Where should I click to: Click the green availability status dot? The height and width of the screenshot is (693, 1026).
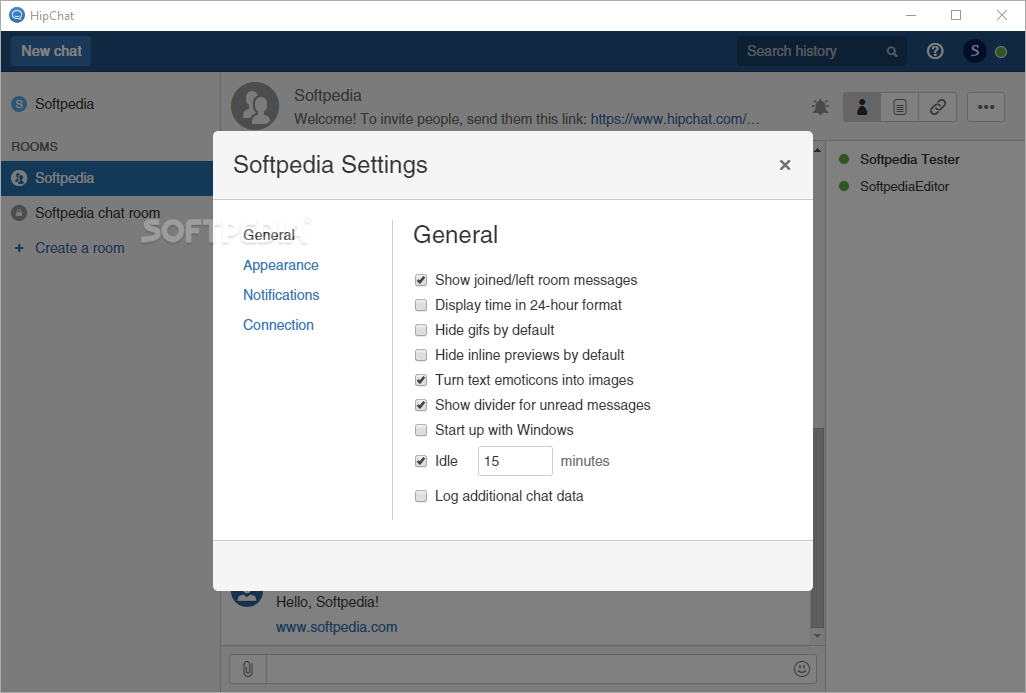coord(1001,52)
